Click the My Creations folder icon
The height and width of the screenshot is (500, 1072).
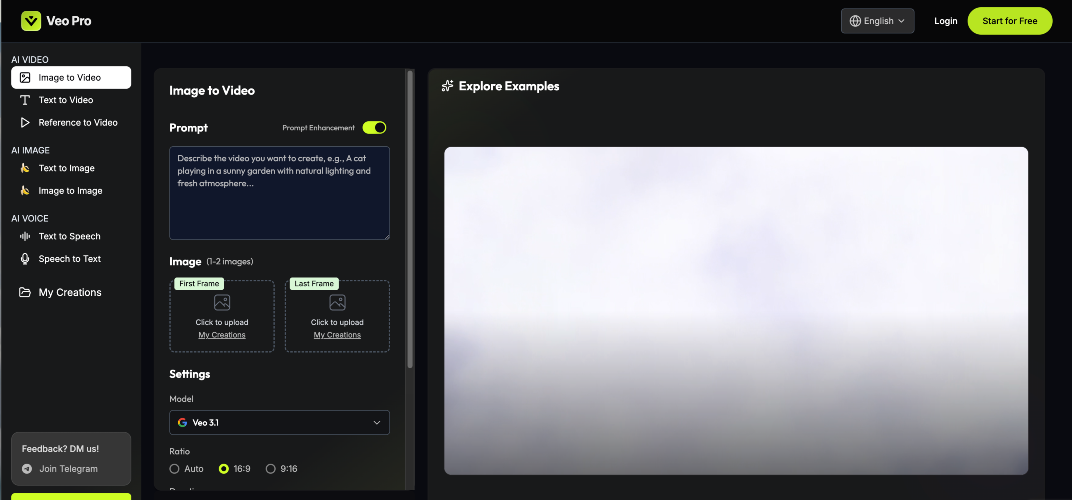pyautogui.click(x=25, y=292)
